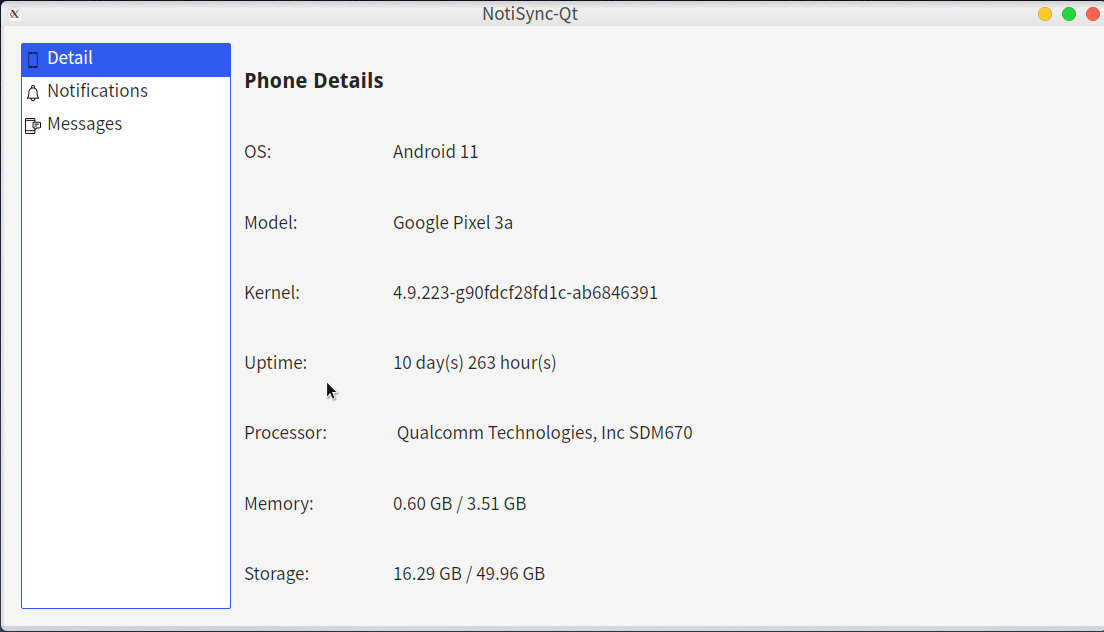Click the message icon beside Messages
This screenshot has width=1104, height=632.
33,125
